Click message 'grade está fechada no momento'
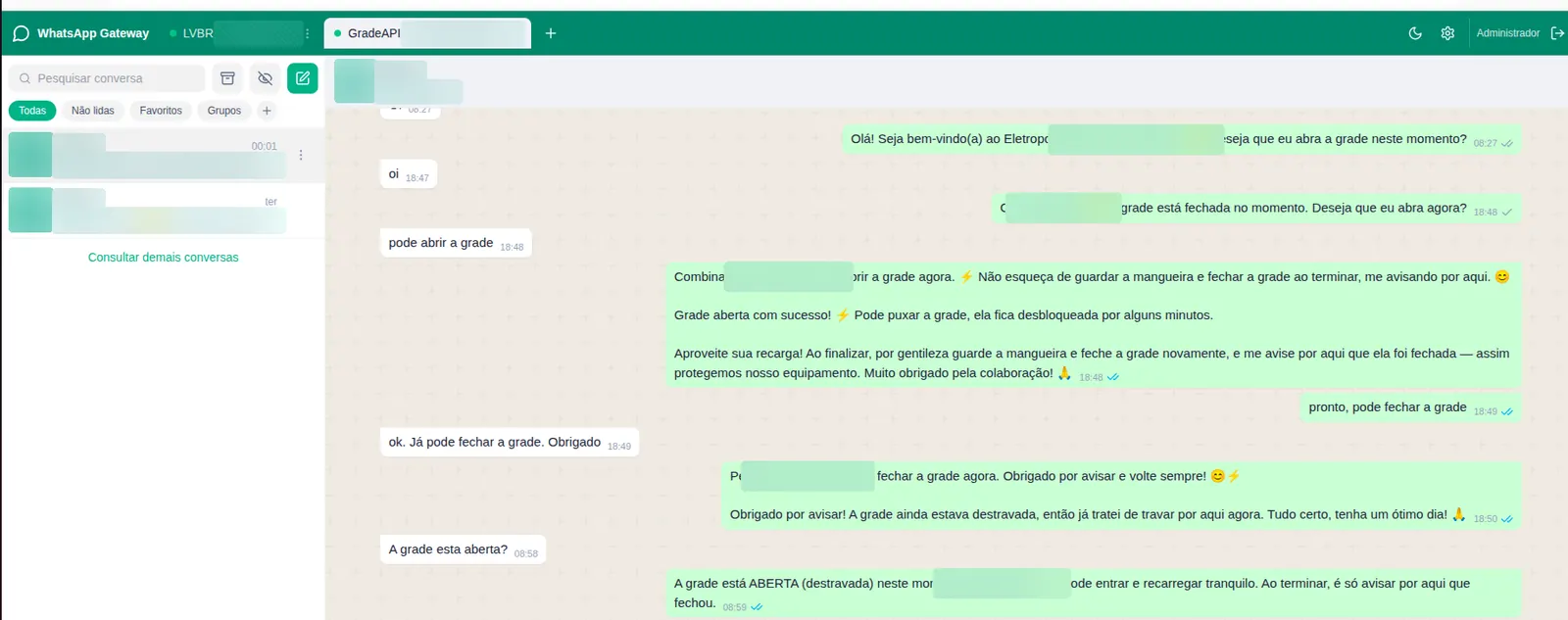This screenshot has width=1568, height=620. (x=1256, y=208)
